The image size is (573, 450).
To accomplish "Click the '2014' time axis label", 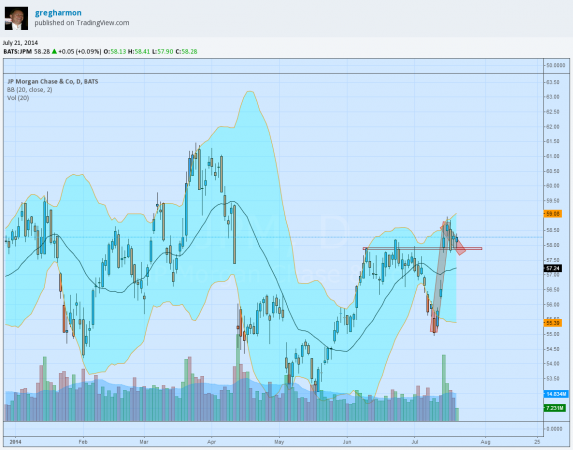I will pyautogui.click(x=15, y=442).
